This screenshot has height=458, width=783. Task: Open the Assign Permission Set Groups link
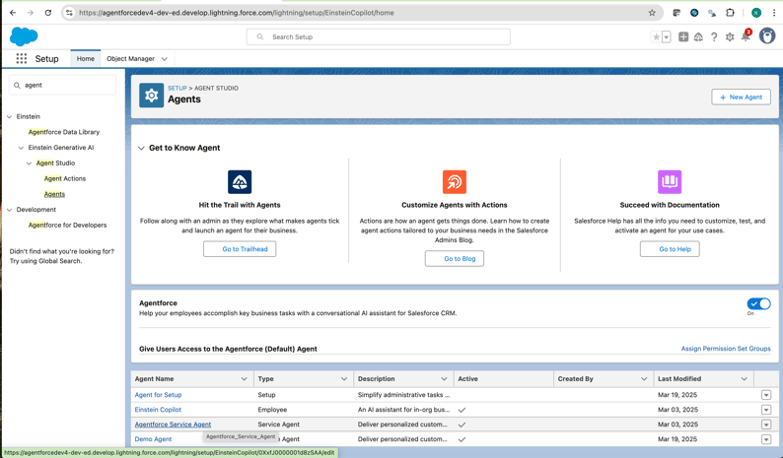click(x=726, y=349)
